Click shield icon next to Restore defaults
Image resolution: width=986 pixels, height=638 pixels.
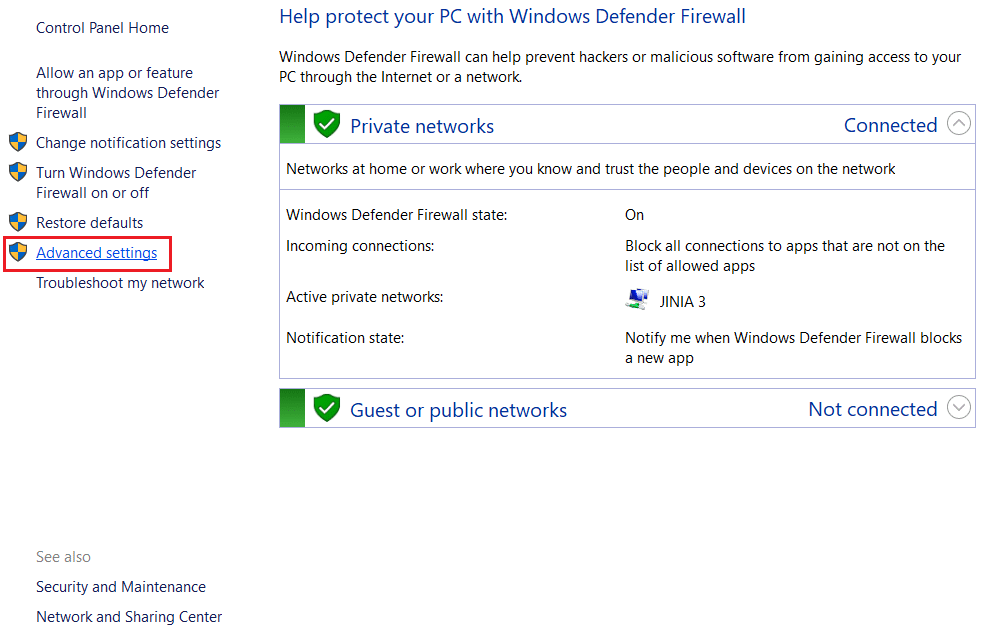tap(18, 222)
